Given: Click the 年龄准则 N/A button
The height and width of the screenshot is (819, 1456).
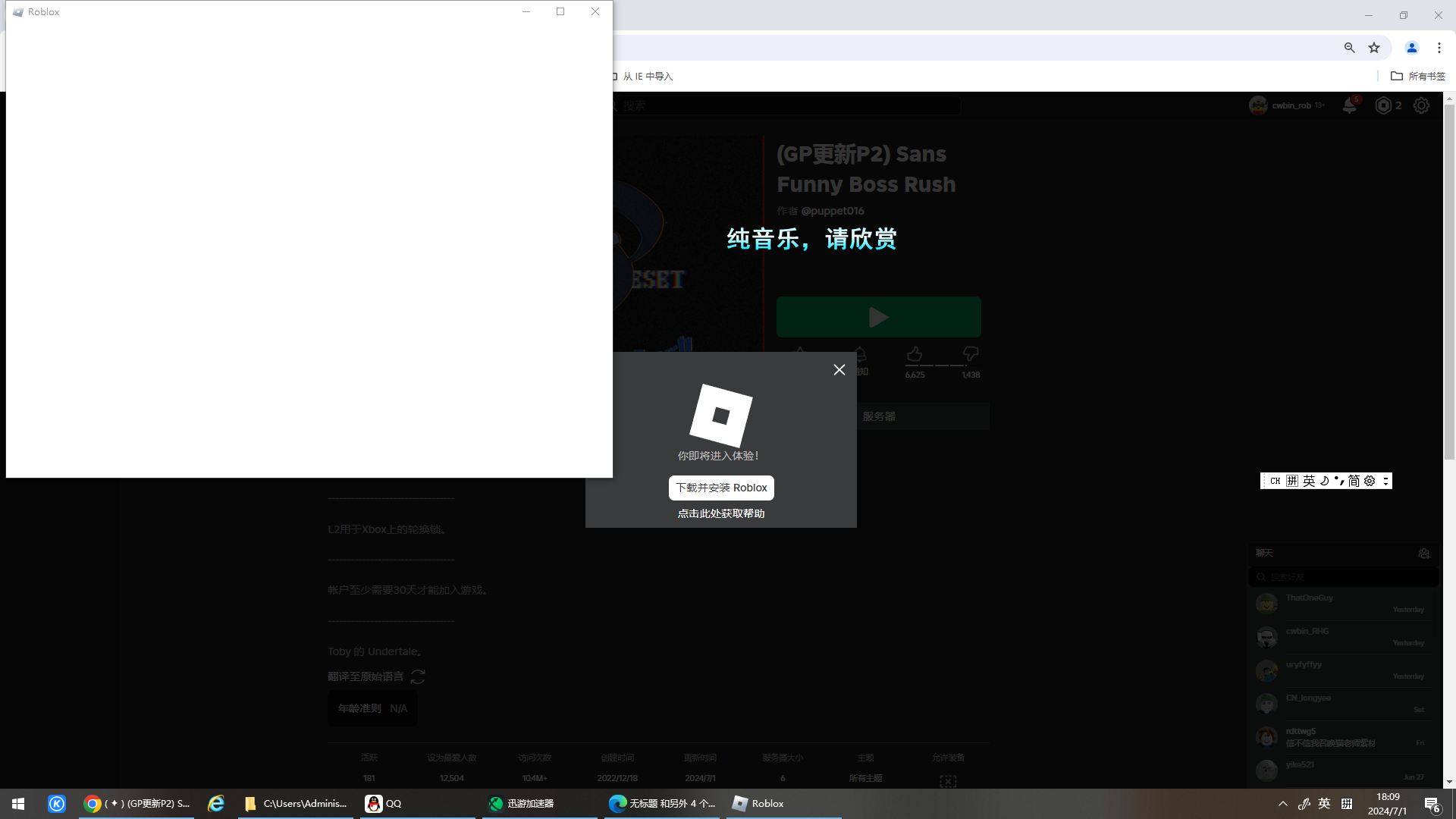Looking at the screenshot, I should (372, 708).
